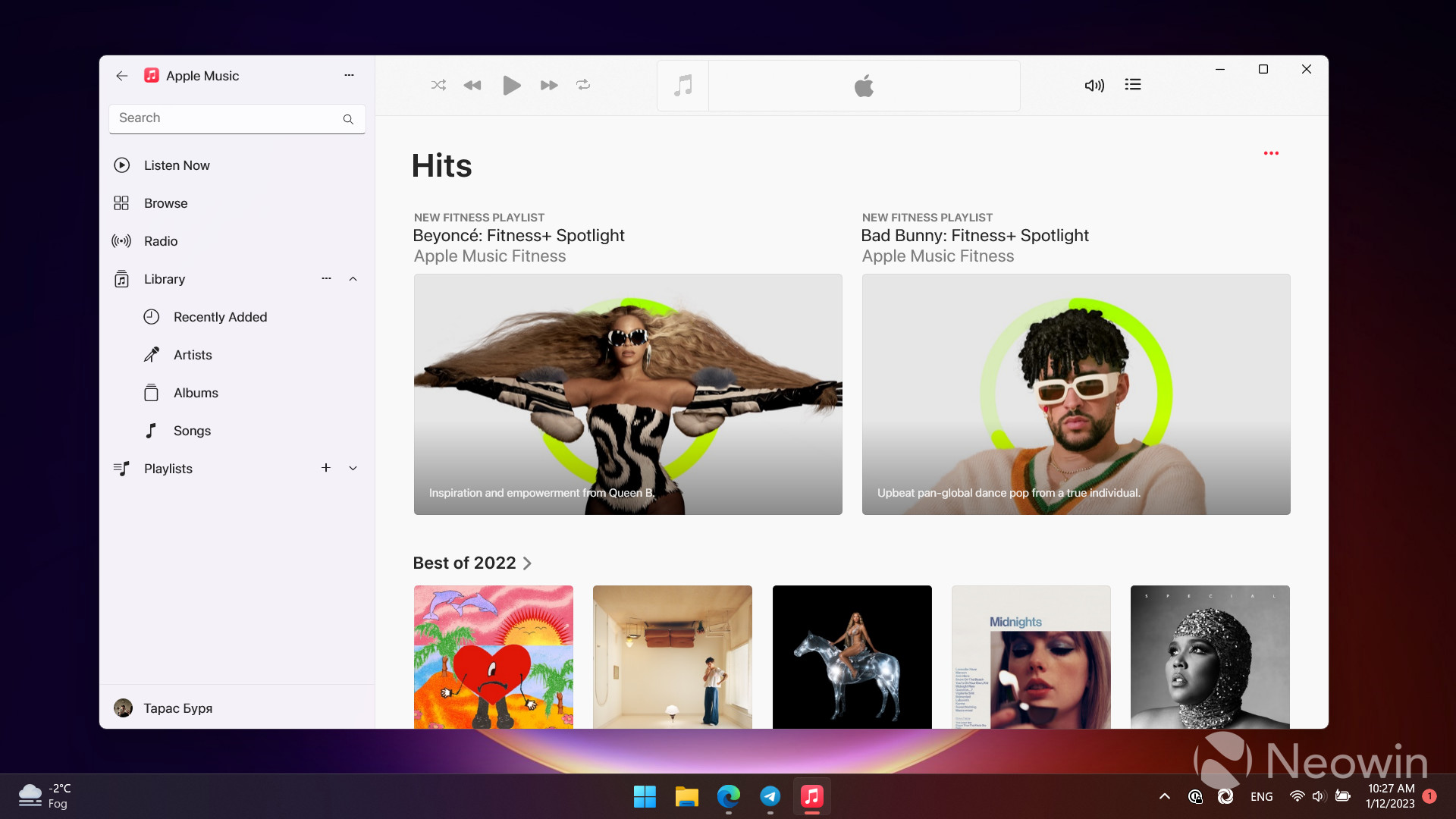Toggle the three-dot options menu
The width and height of the screenshot is (1456, 819).
(1271, 153)
